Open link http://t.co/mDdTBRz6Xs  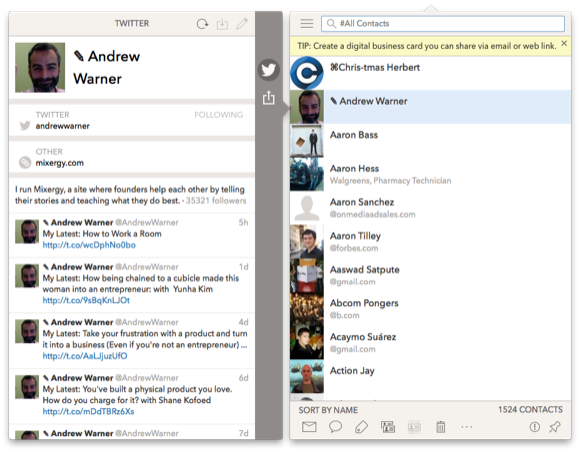pyautogui.click(x=88, y=411)
